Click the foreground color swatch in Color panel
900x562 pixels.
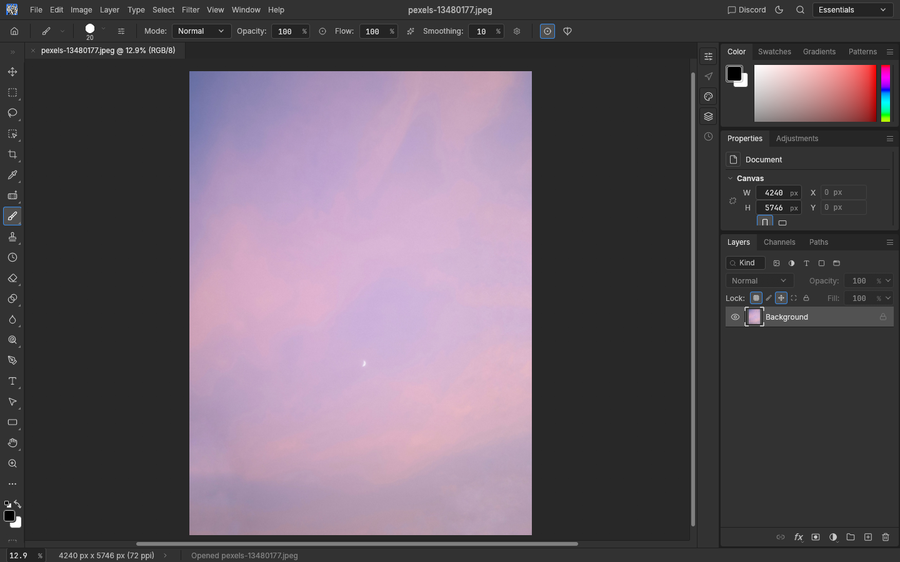pos(734,73)
